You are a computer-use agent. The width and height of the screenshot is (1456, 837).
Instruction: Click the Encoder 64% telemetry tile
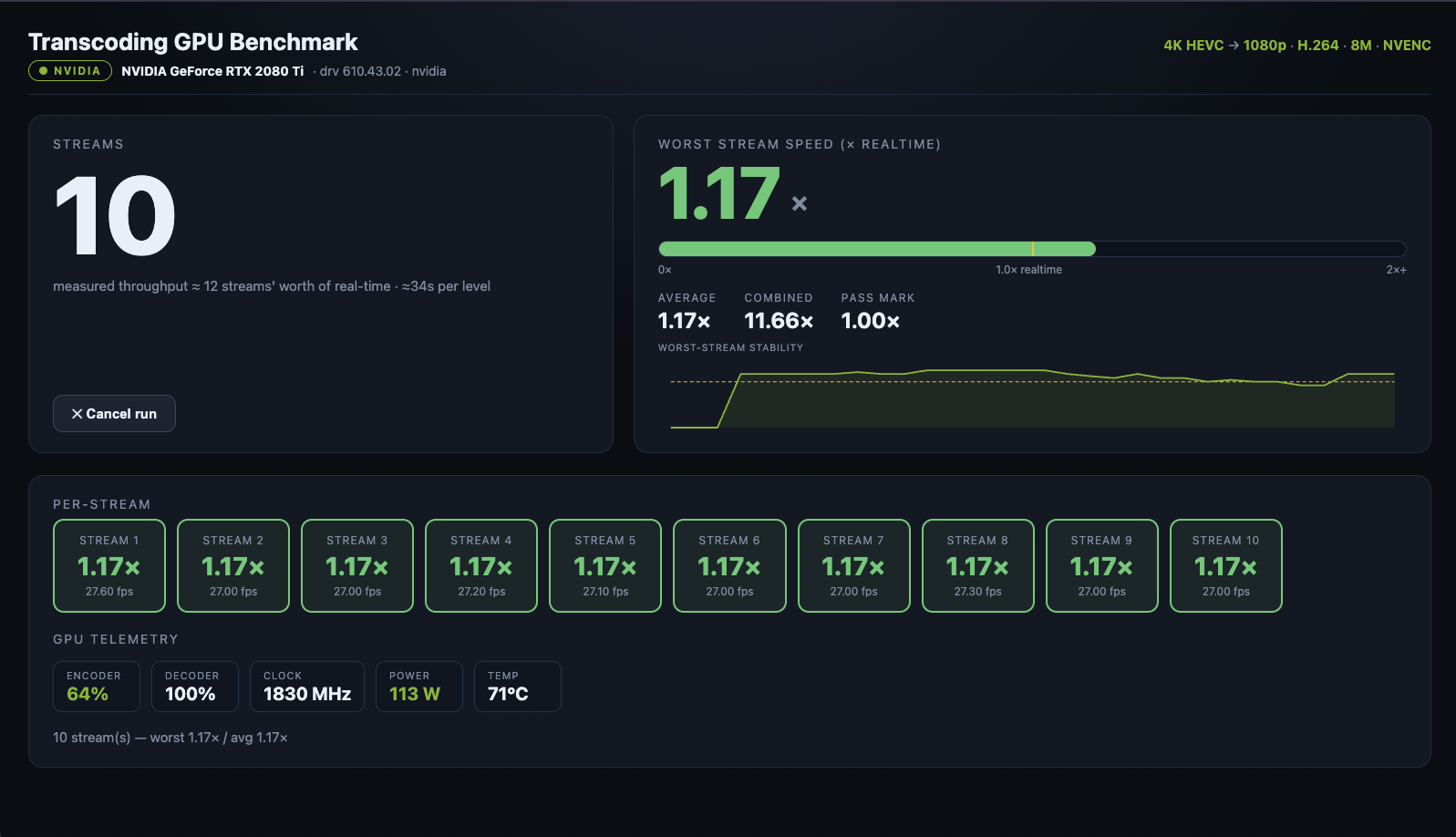click(x=97, y=686)
